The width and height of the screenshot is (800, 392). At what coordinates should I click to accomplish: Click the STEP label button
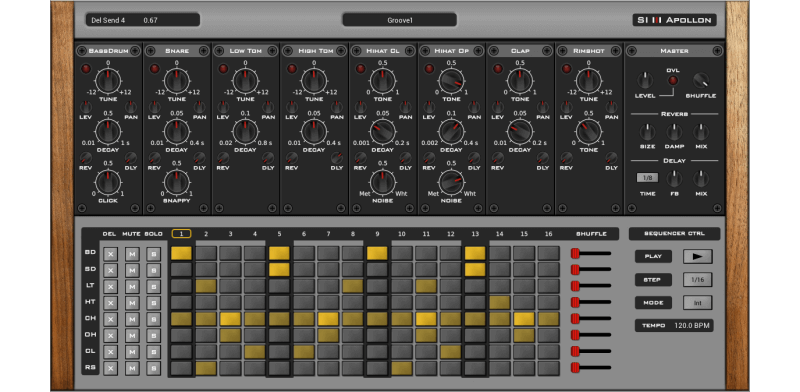653,280
